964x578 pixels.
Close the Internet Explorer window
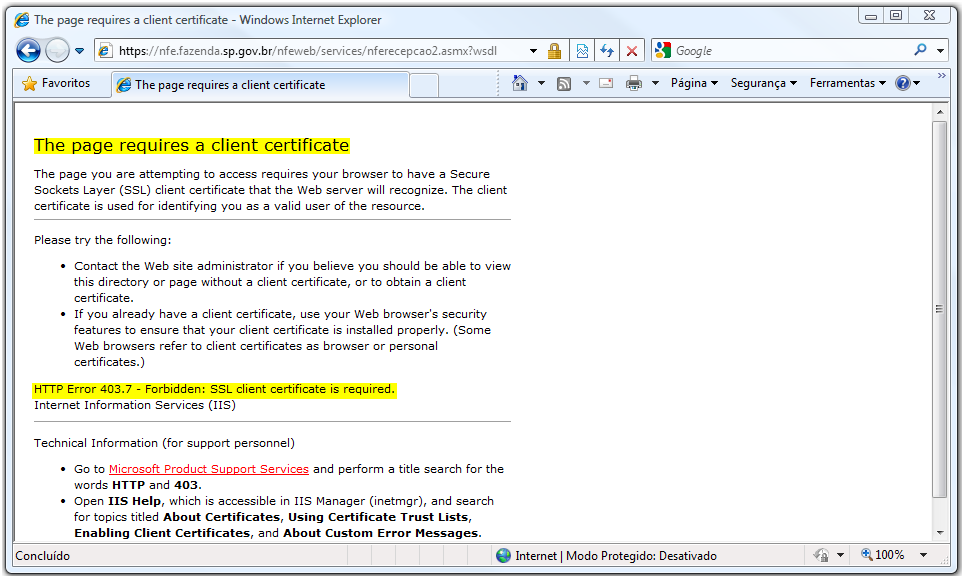point(930,15)
